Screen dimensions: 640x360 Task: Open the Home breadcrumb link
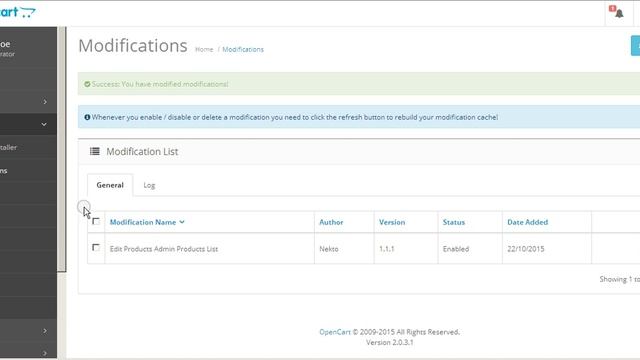pos(204,49)
